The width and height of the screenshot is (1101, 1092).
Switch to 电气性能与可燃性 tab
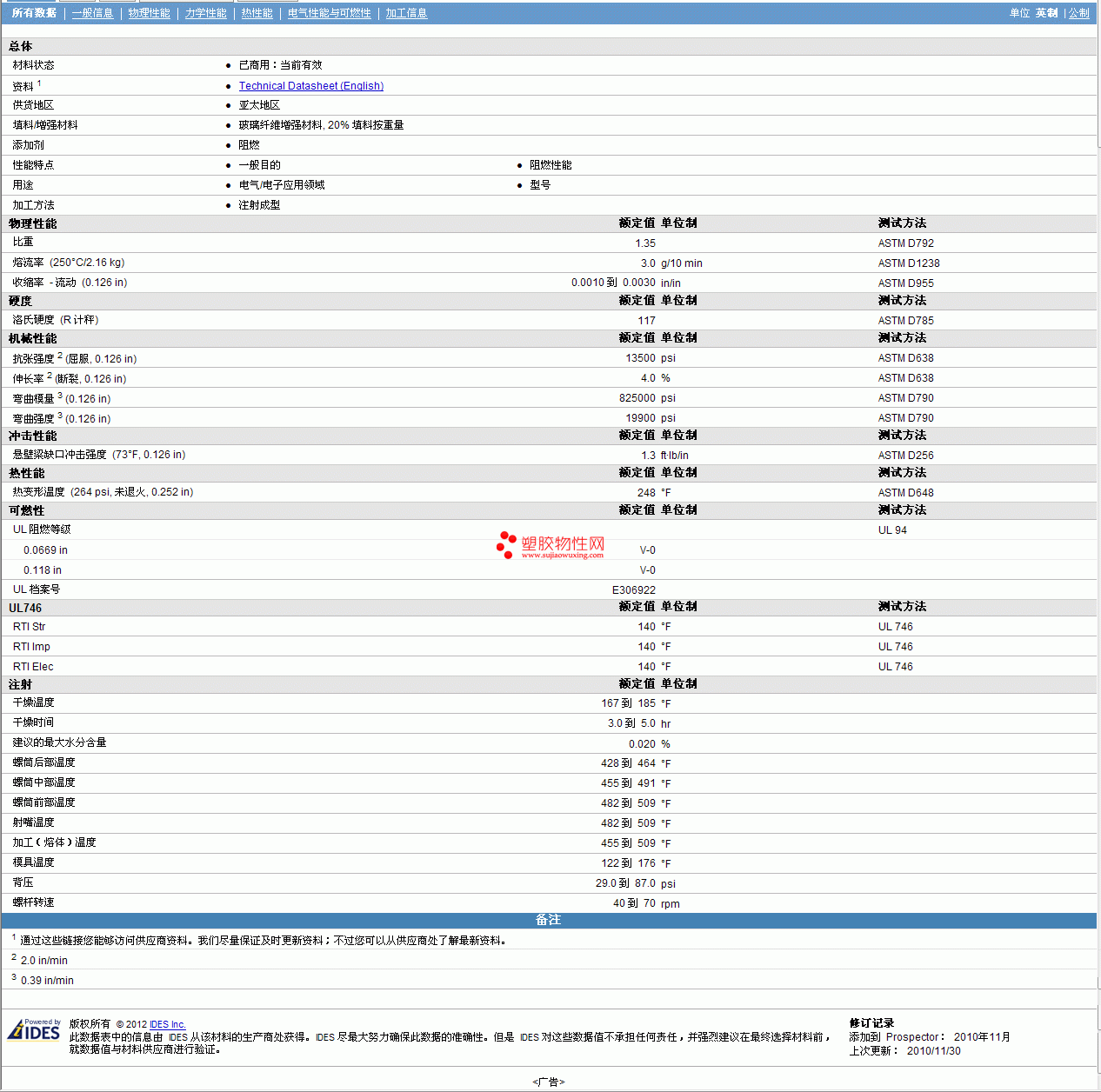click(x=329, y=13)
